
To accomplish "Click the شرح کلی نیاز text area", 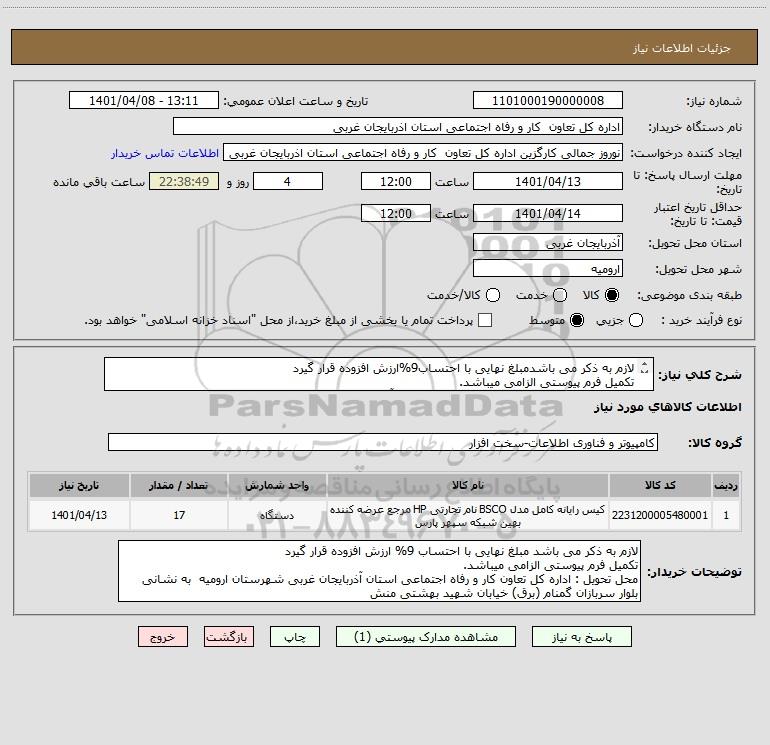I will [379, 375].
